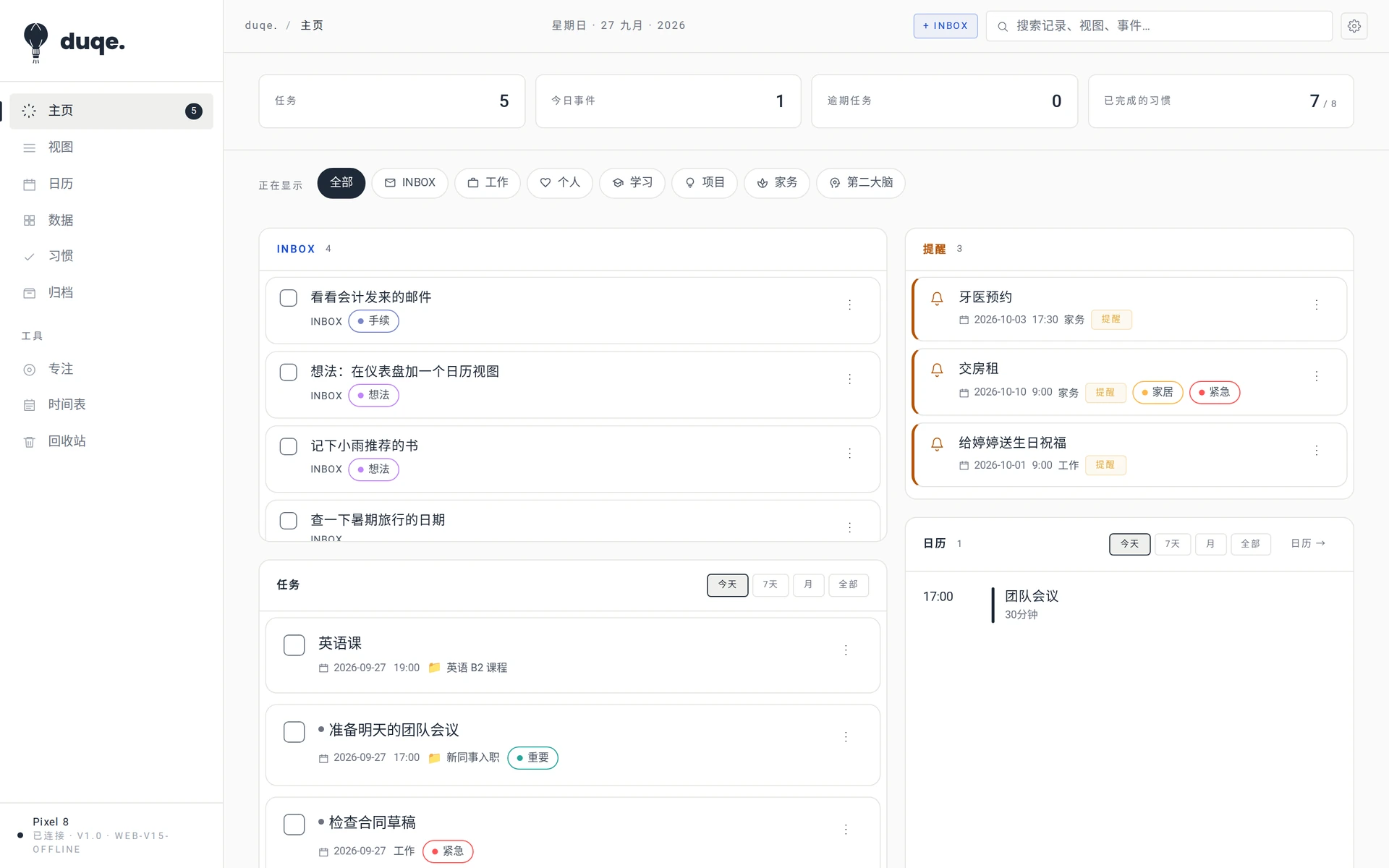Click the envelope icon in INBOX filter
Screen dimensions: 1389x868
[390, 183]
